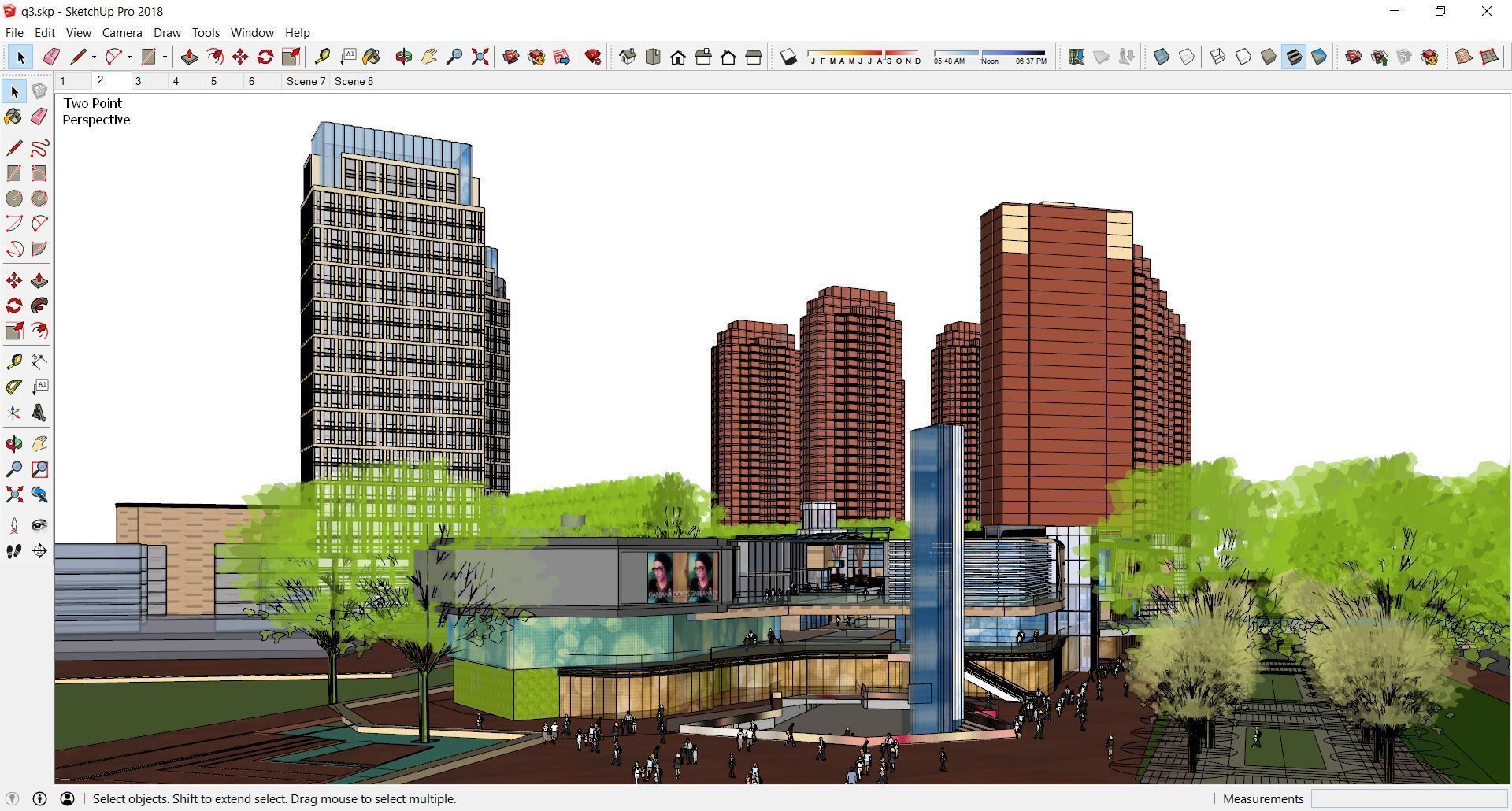
Task: Select the Rotate tool in left toolbar
Action: pyautogui.click(x=14, y=306)
